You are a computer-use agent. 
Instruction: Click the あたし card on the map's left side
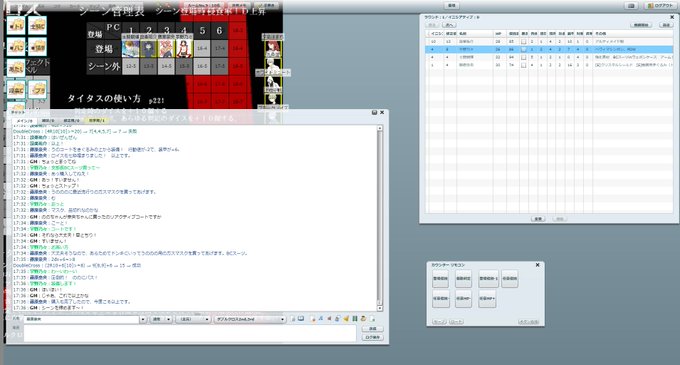(16, 68)
